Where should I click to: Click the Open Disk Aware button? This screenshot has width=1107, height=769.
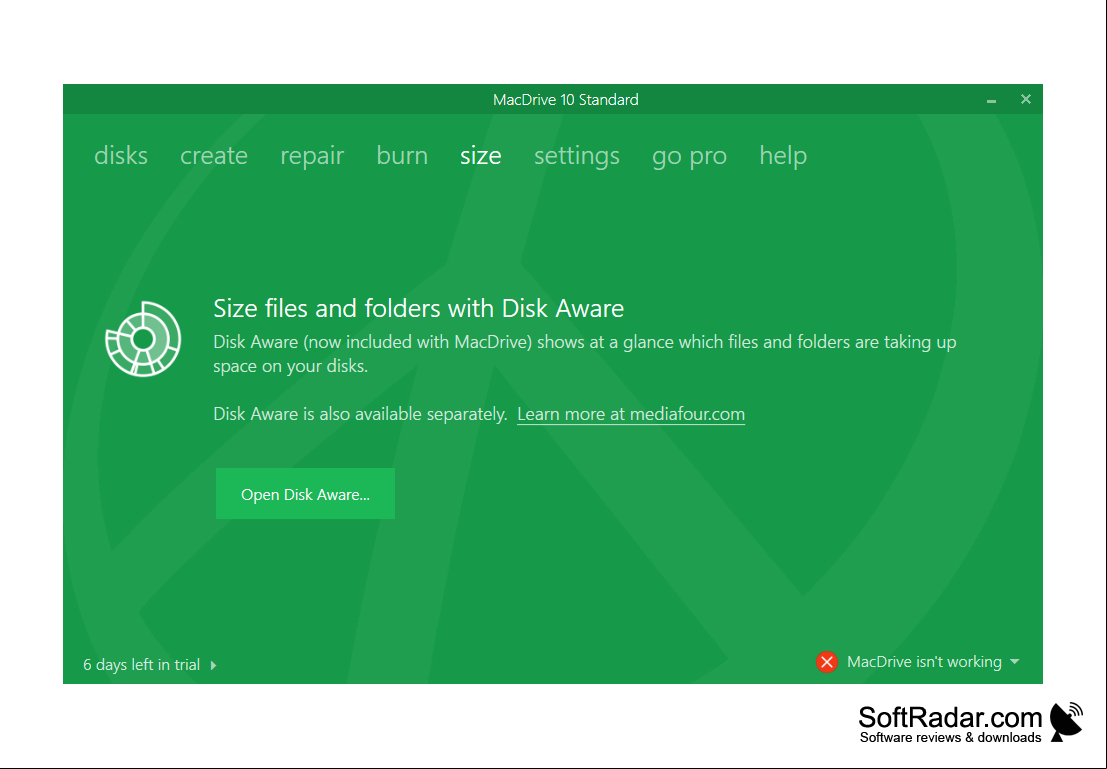(x=305, y=494)
